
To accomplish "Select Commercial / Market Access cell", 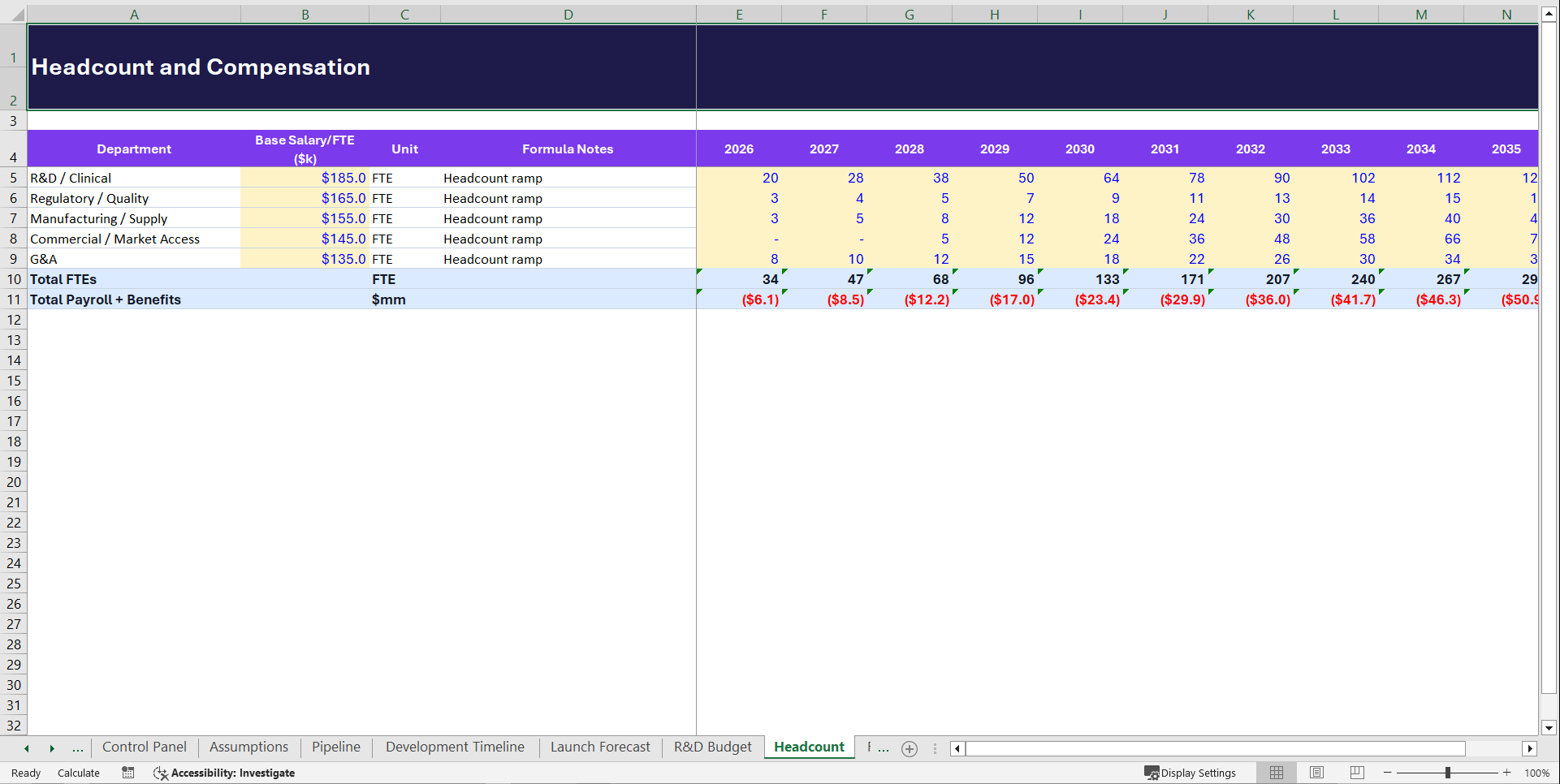I will [134, 239].
